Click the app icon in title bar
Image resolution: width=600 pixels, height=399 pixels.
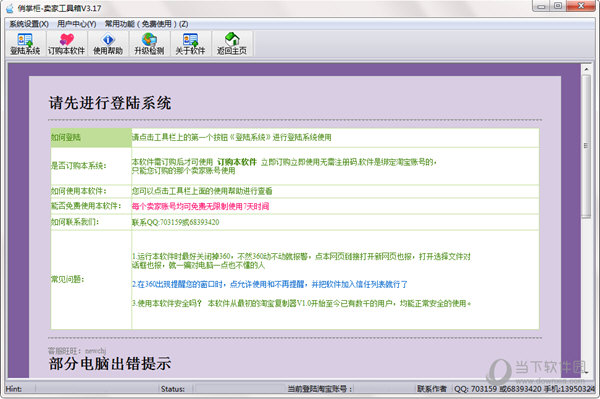(10, 8)
